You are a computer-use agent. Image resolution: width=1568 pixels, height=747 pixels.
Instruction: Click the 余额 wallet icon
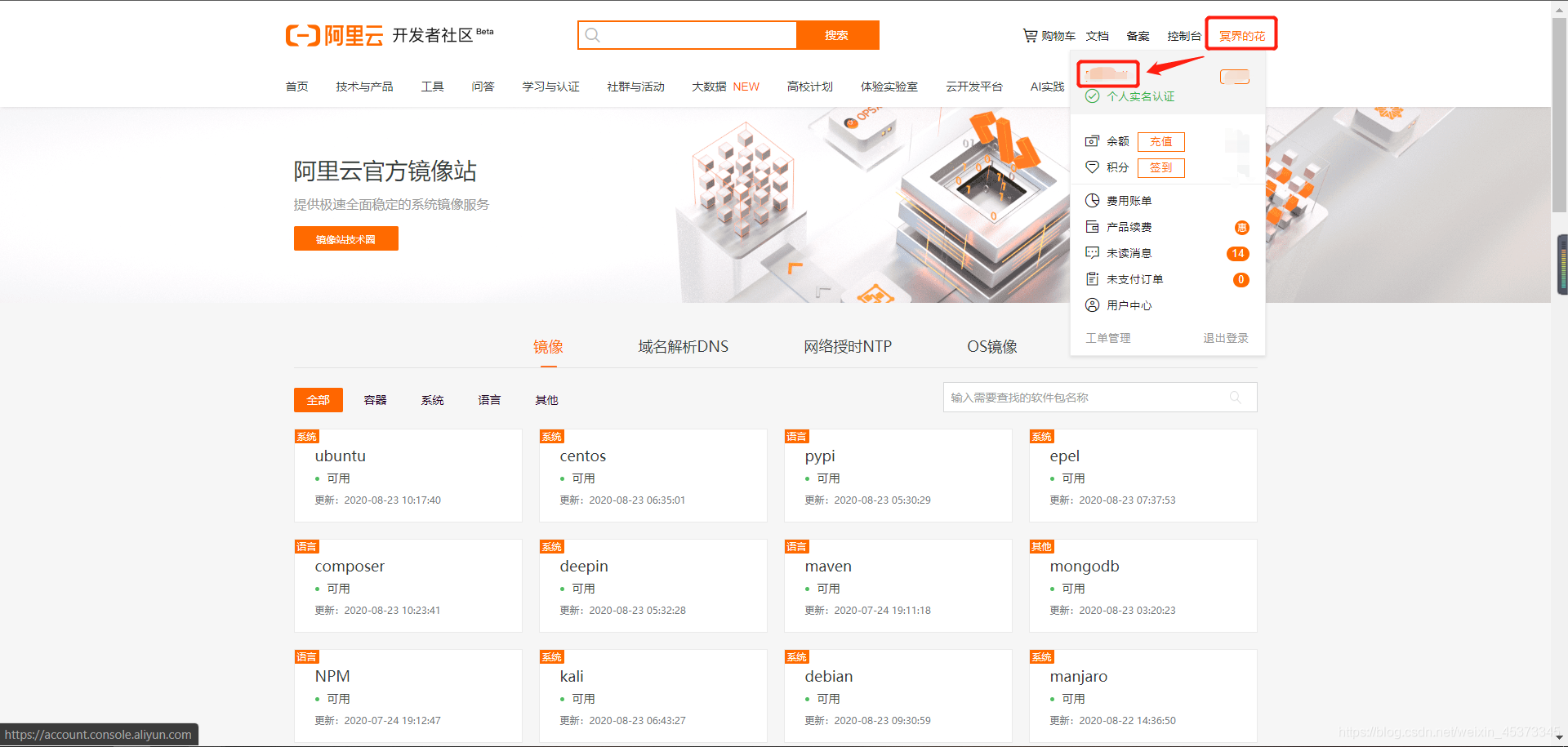[x=1092, y=141]
